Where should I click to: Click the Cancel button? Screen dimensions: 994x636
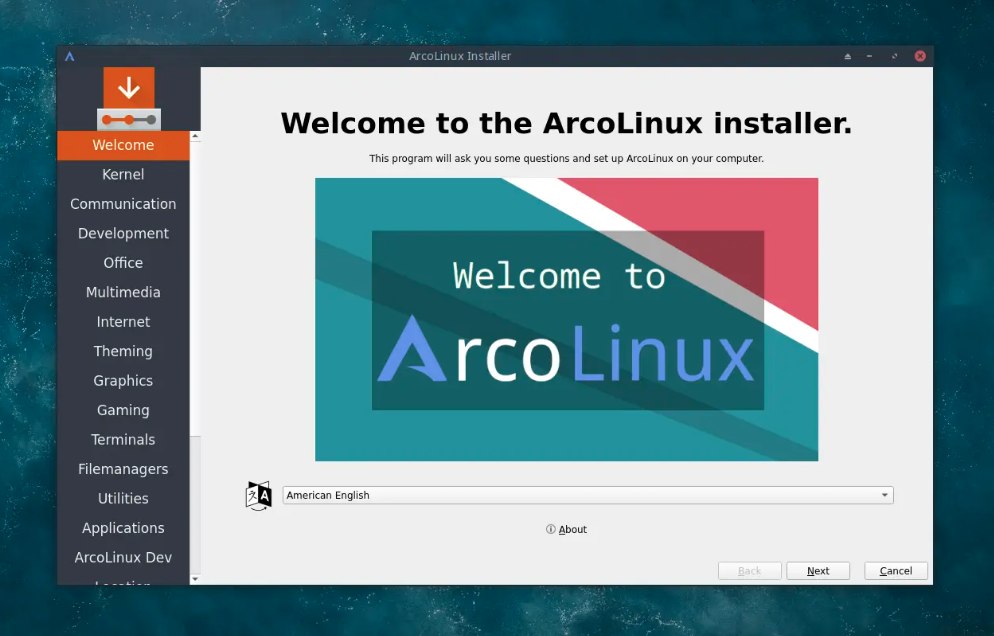tap(896, 571)
